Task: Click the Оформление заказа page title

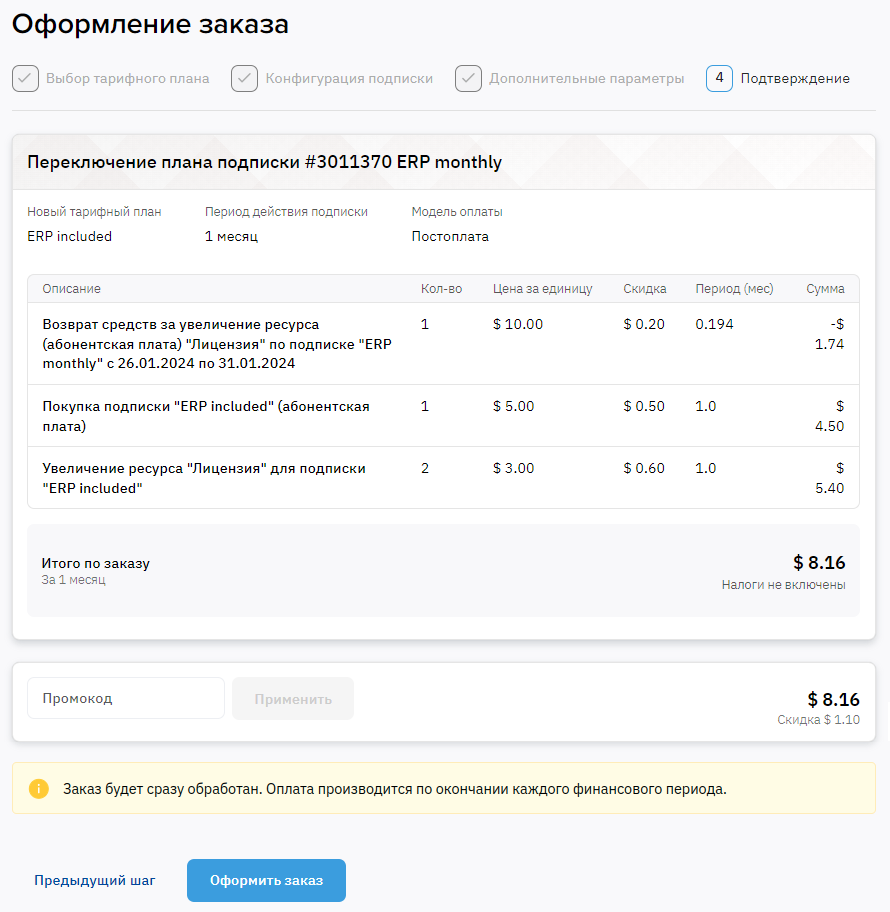Action: pos(150,24)
